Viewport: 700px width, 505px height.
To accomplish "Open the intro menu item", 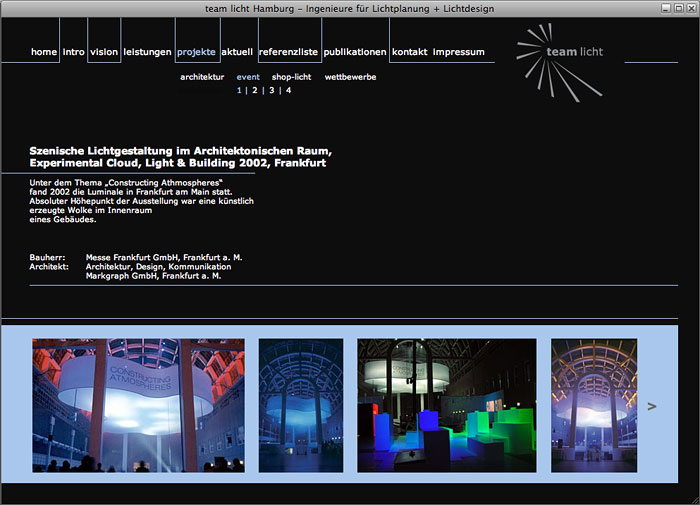I will pyautogui.click(x=74, y=52).
